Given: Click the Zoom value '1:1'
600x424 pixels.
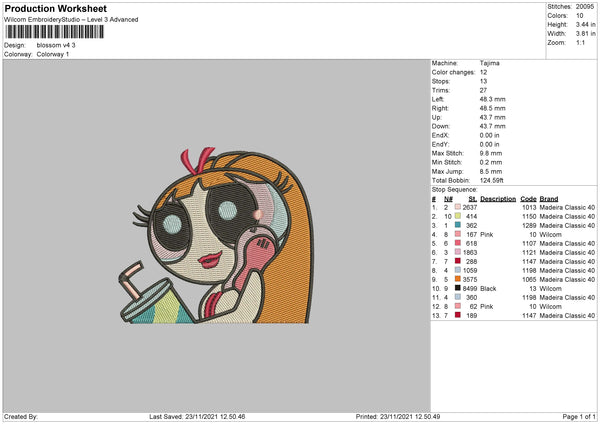Looking at the screenshot, I should (580, 42).
